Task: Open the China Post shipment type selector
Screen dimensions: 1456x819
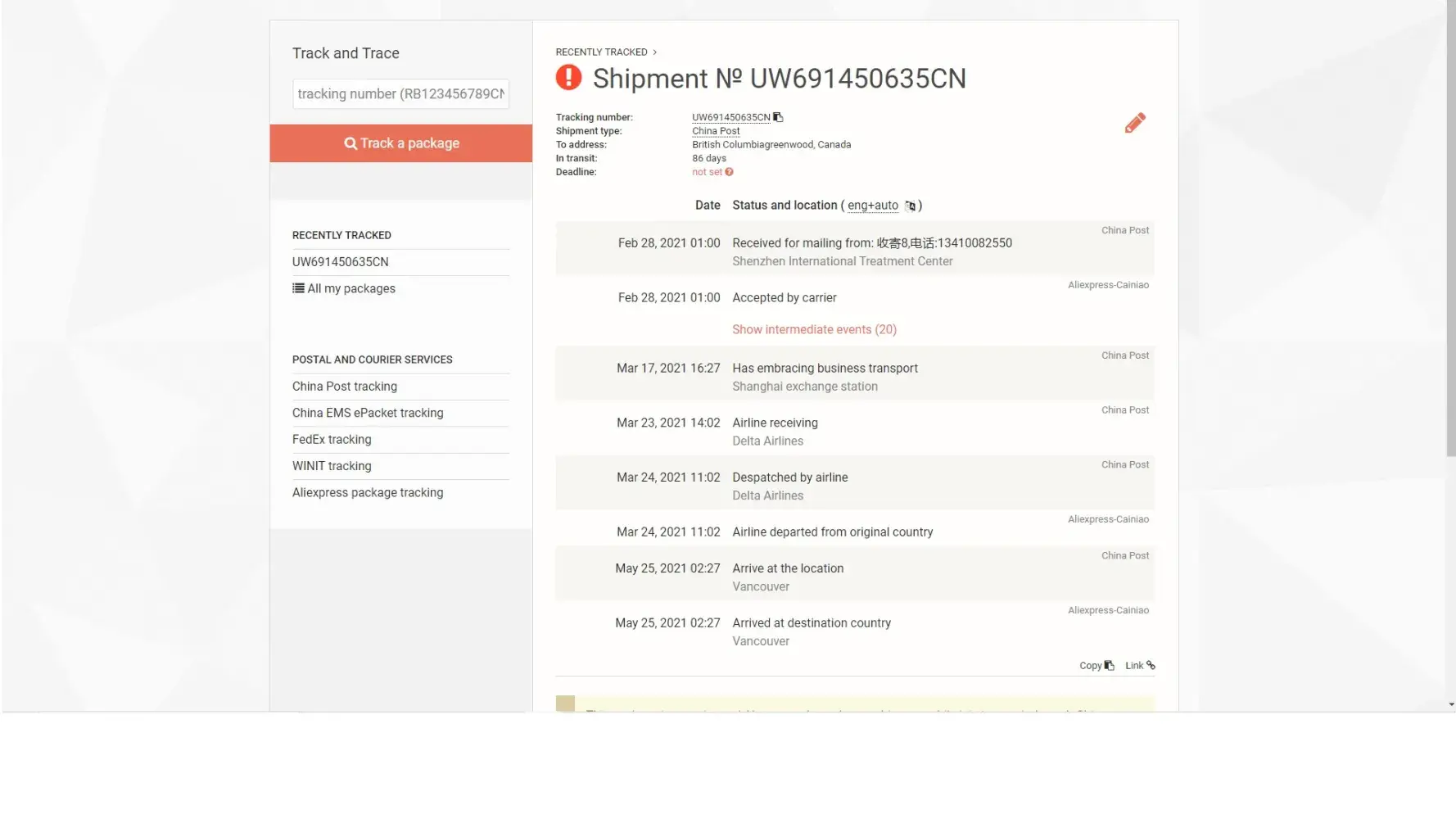Action: [x=715, y=131]
